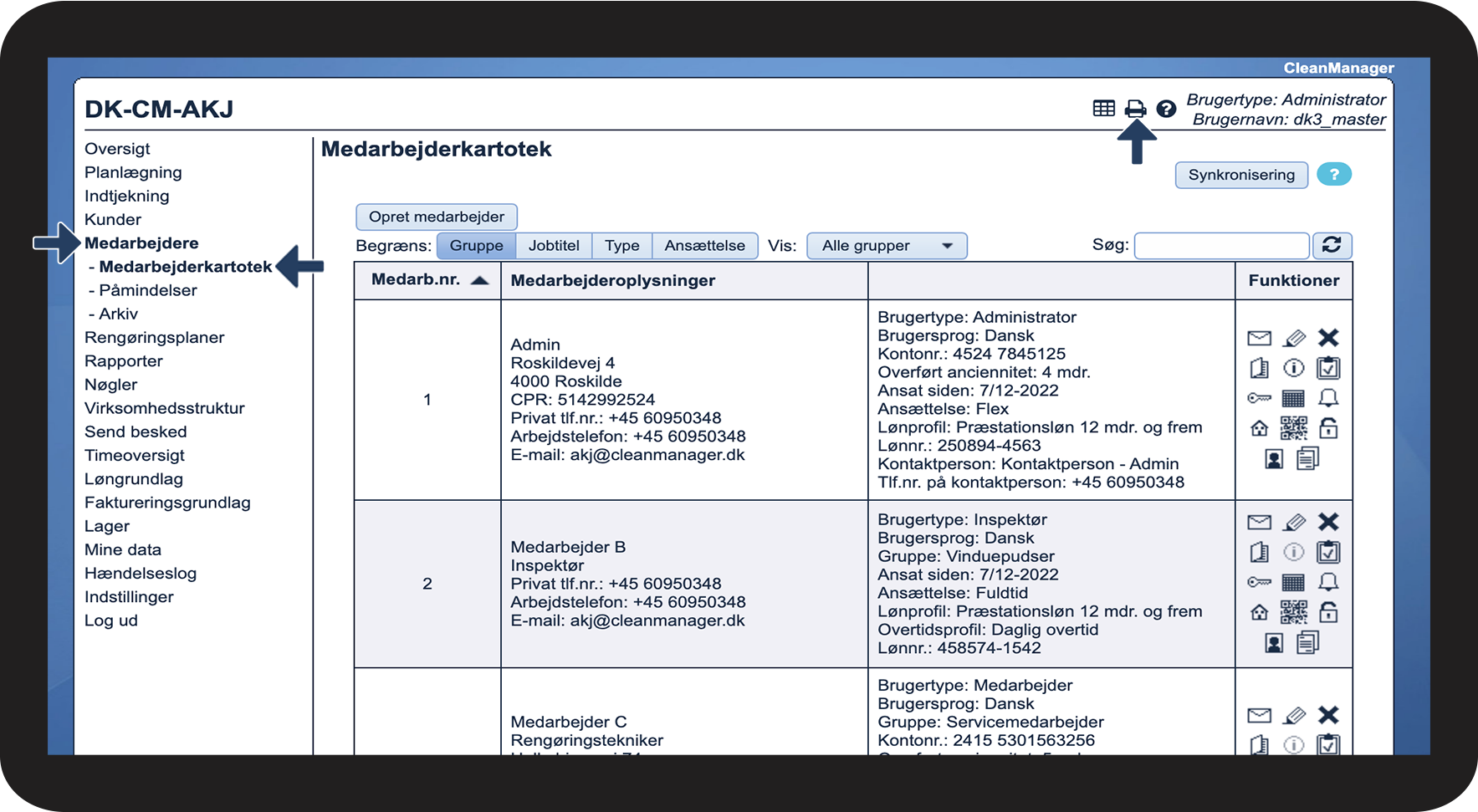Open Indstillinger in the sidebar
This screenshot has height=812, width=1478.
coord(129,596)
